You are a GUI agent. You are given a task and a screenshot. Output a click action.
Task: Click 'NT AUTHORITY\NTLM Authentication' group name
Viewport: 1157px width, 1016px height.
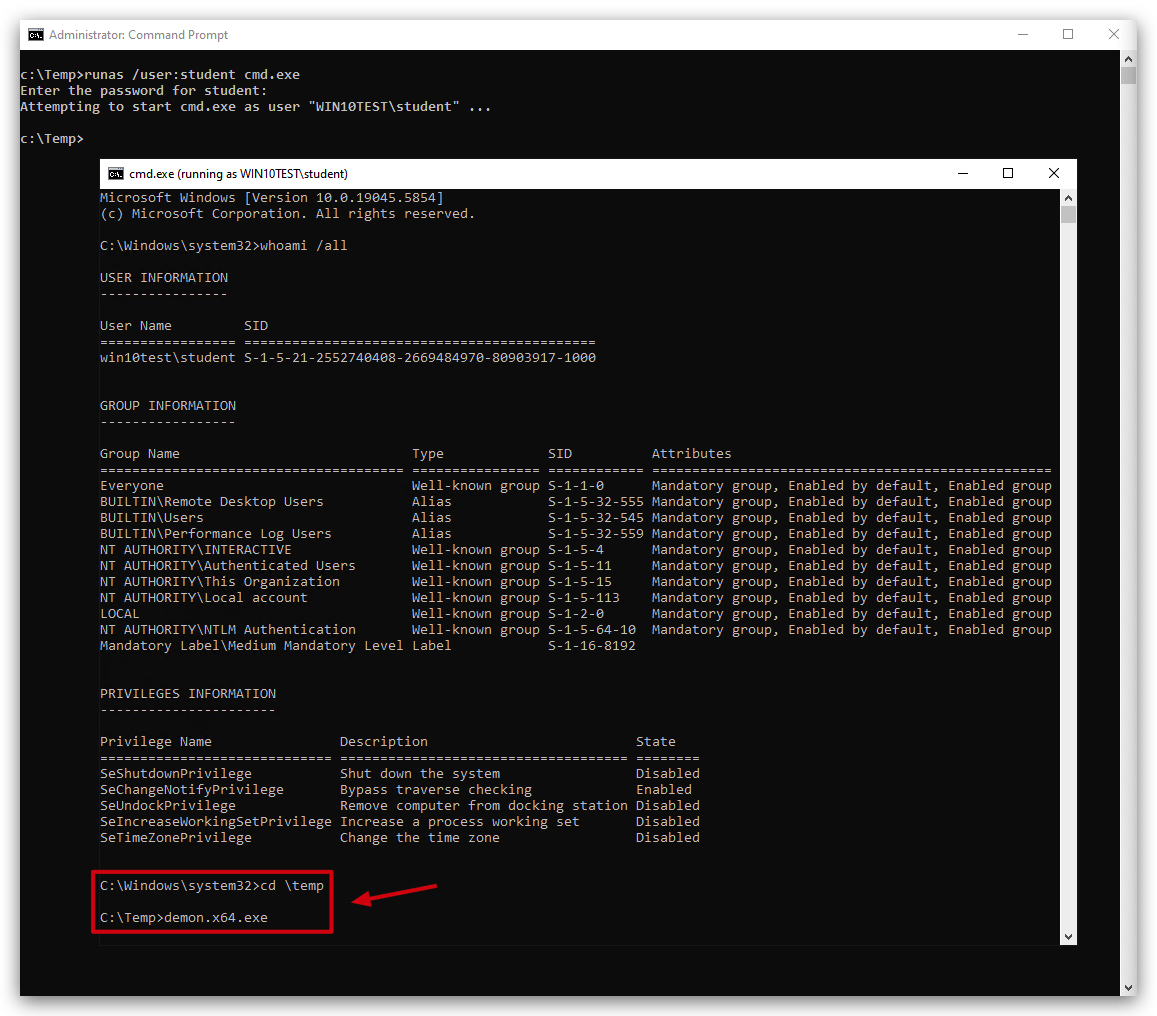[x=228, y=629]
